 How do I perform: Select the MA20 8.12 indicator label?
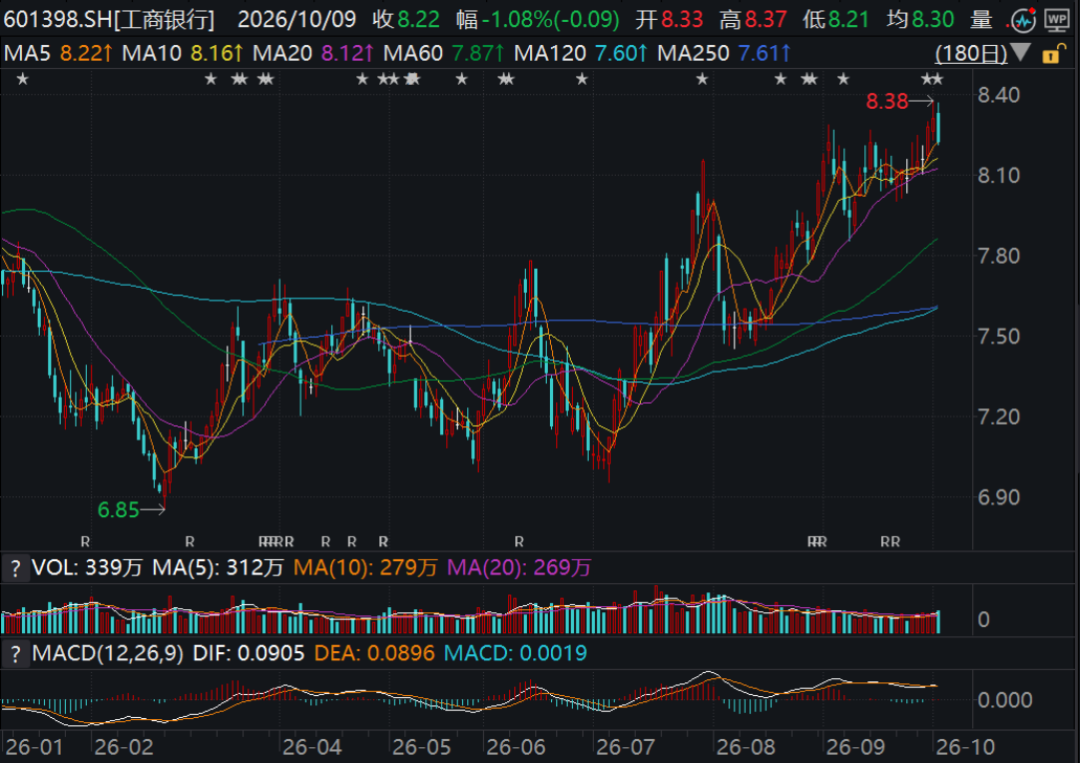(x=313, y=53)
